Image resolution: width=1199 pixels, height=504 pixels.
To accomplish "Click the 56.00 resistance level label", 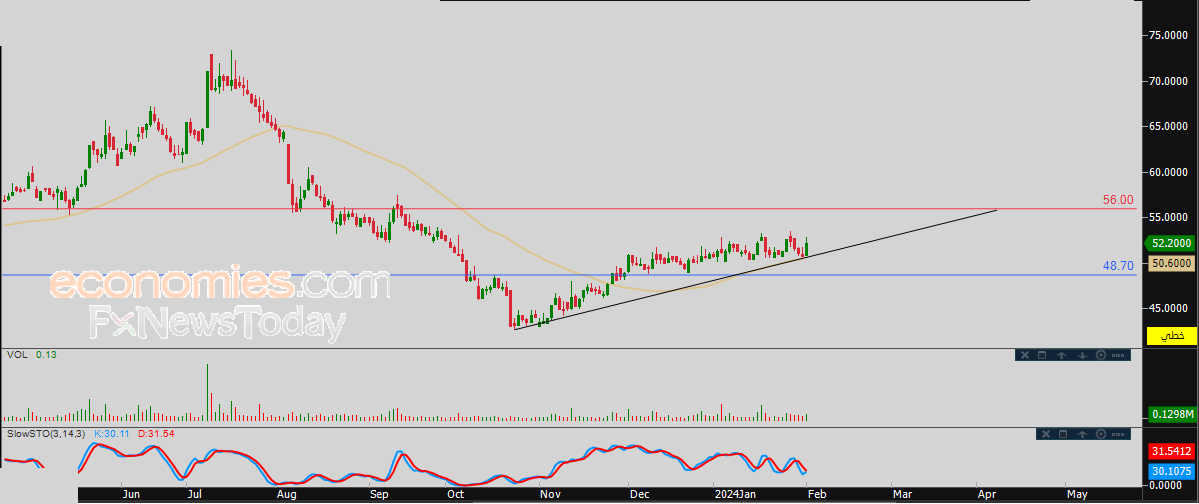I will 1118,200.
